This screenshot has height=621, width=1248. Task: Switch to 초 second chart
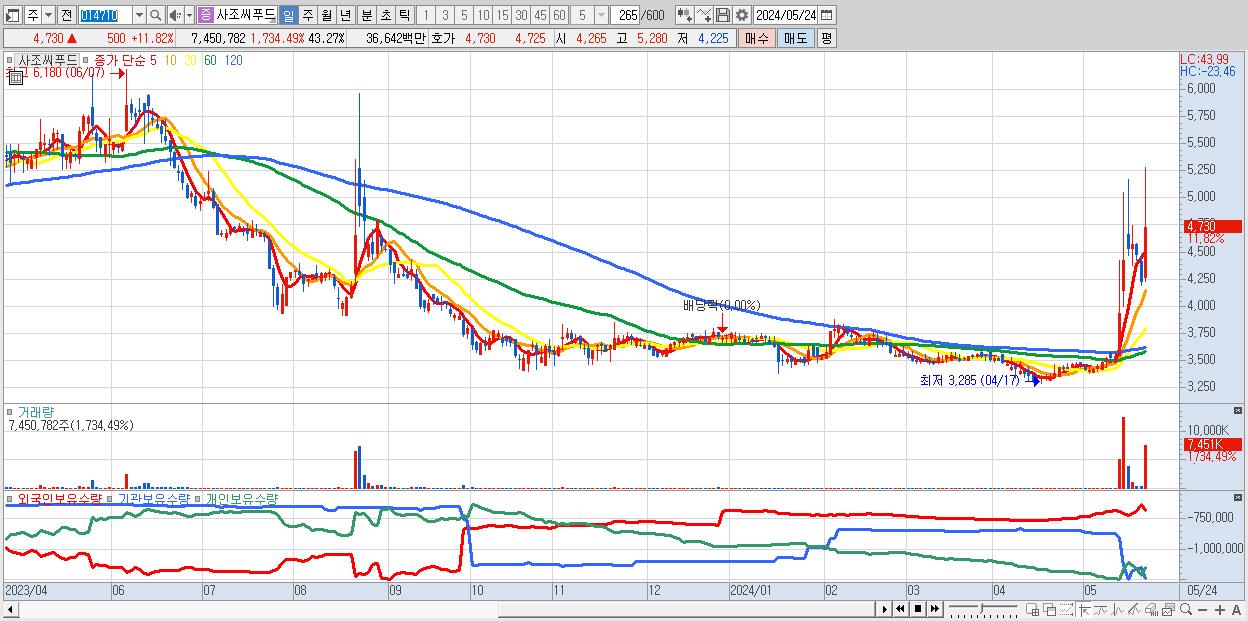tap(385, 15)
